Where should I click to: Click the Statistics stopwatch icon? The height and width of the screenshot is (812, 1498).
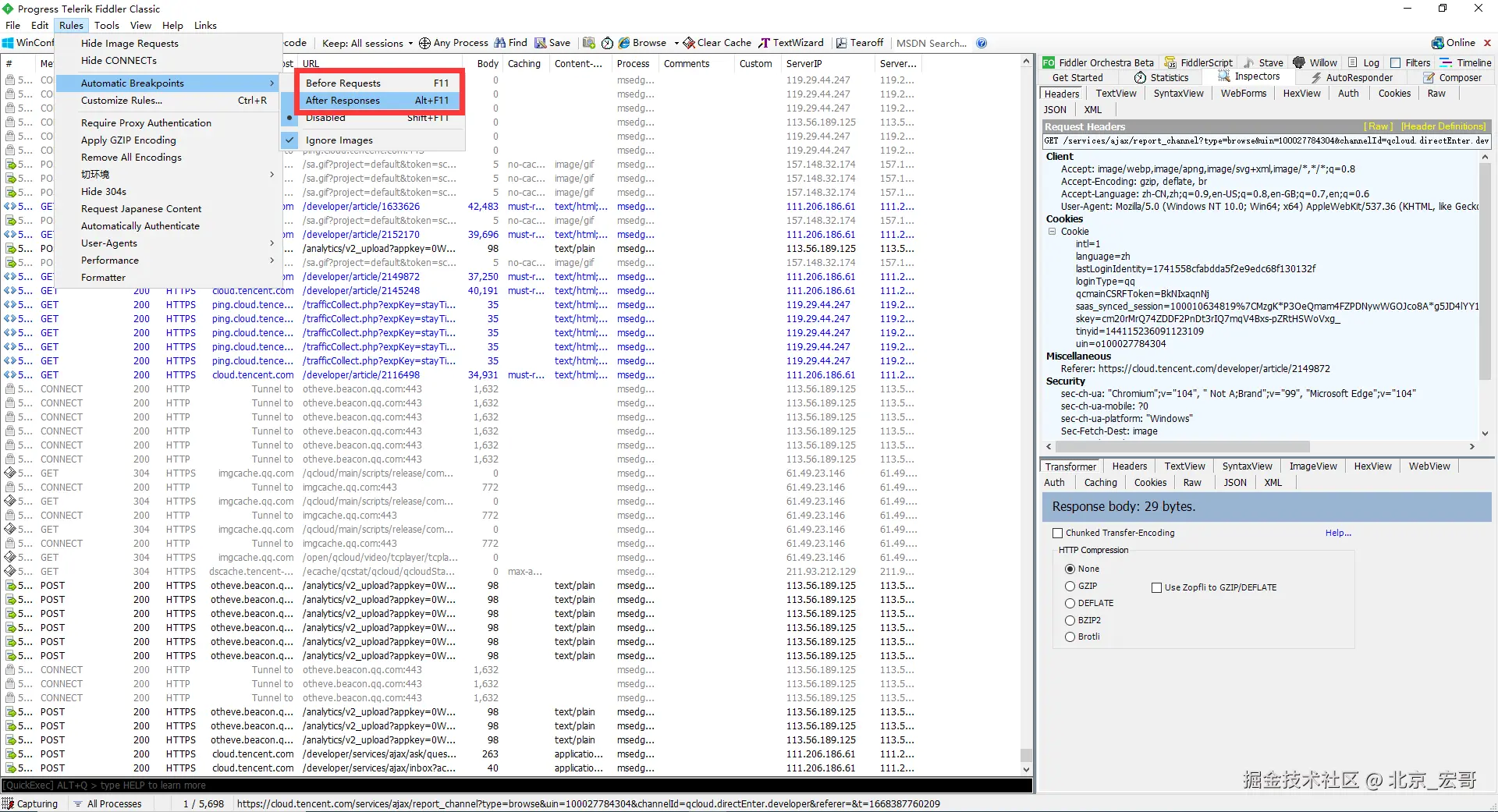tap(1140, 77)
